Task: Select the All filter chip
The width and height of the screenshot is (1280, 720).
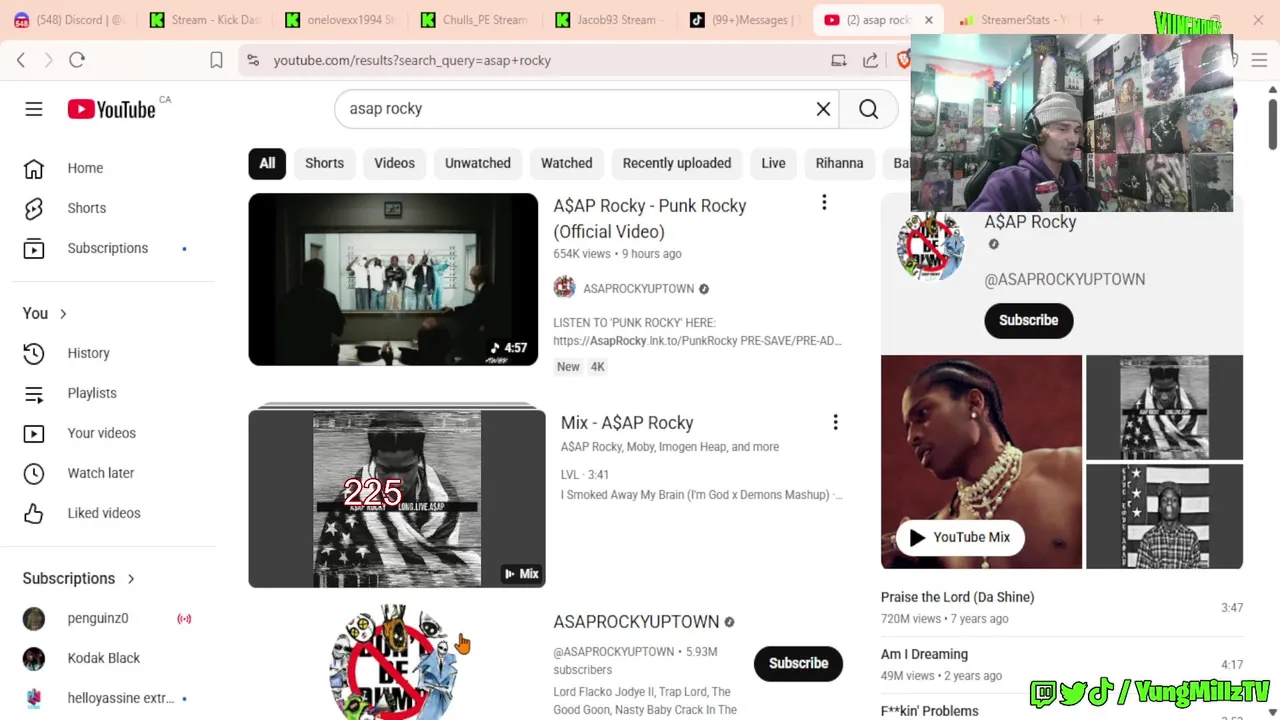Action: [267, 163]
